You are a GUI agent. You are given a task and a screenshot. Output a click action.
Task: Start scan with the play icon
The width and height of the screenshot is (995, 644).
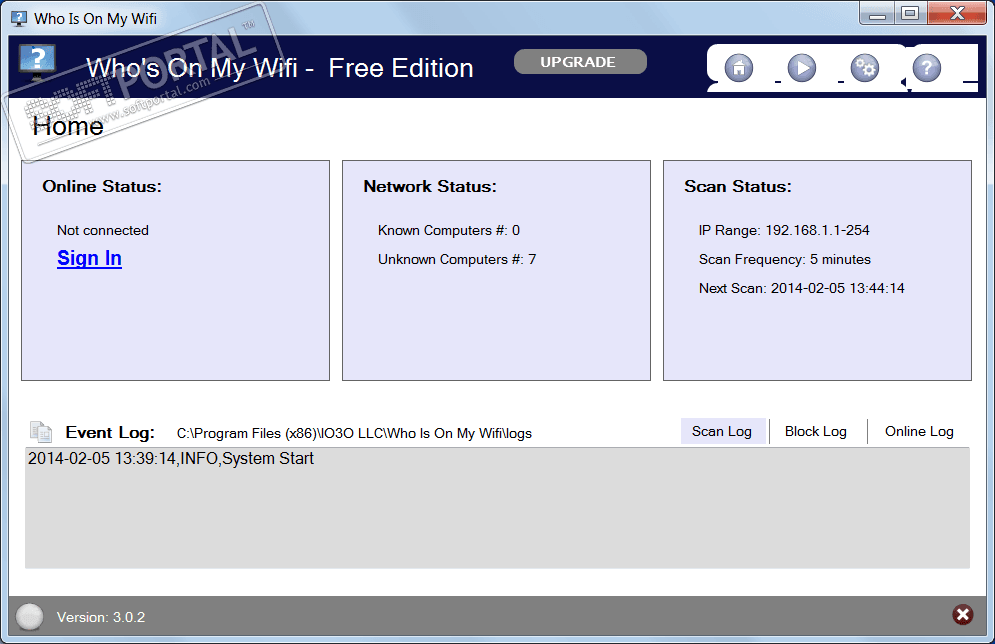pyautogui.click(x=801, y=68)
